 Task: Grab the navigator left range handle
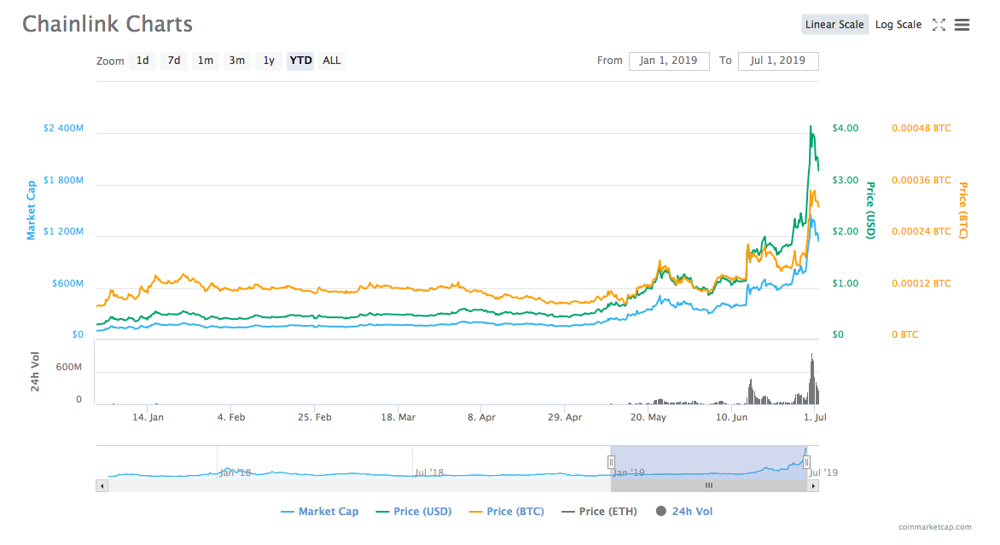[x=611, y=462]
